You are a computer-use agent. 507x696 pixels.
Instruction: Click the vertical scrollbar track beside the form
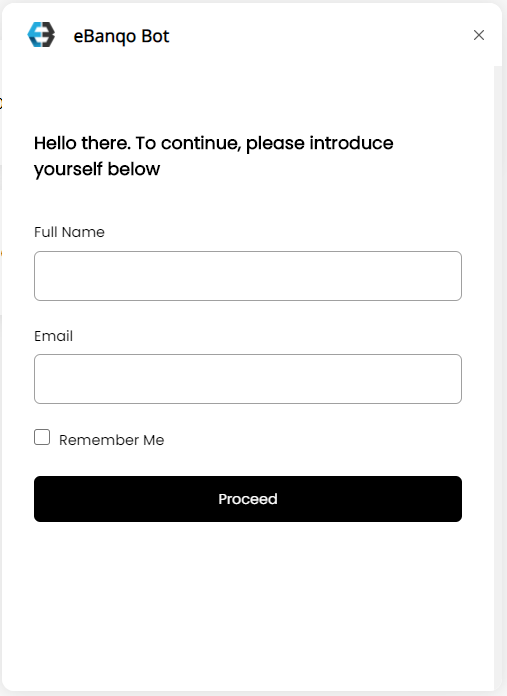tap(499, 377)
